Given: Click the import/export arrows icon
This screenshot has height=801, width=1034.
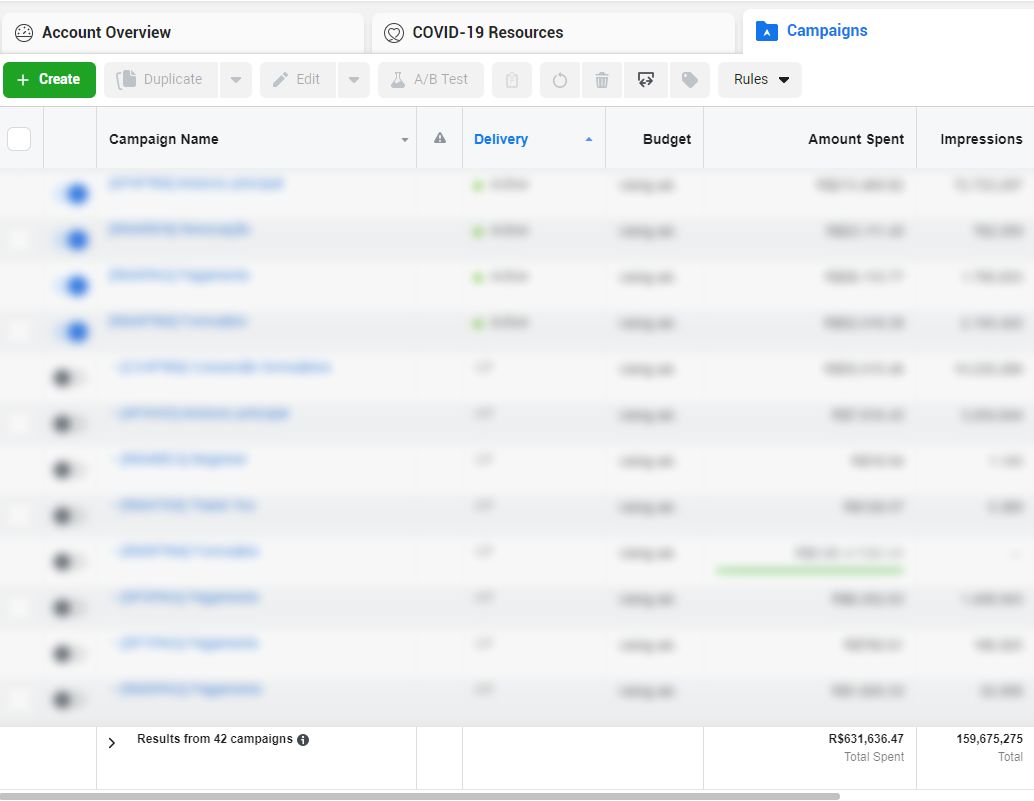Looking at the screenshot, I should 646,80.
